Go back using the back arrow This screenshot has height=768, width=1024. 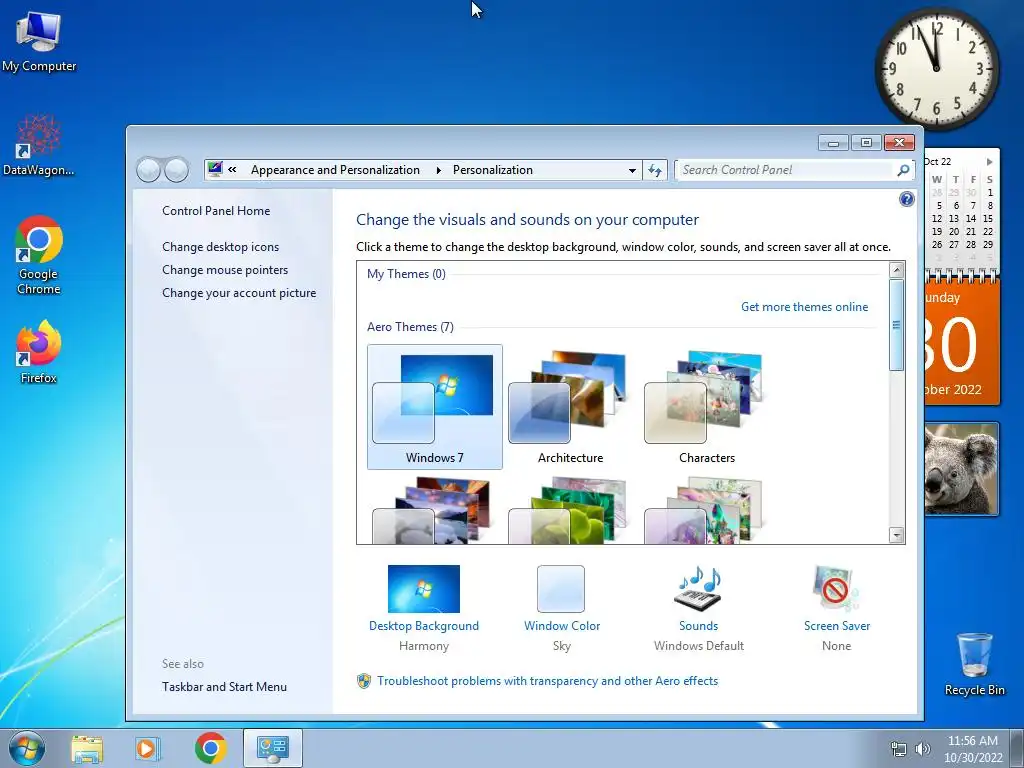(x=148, y=170)
